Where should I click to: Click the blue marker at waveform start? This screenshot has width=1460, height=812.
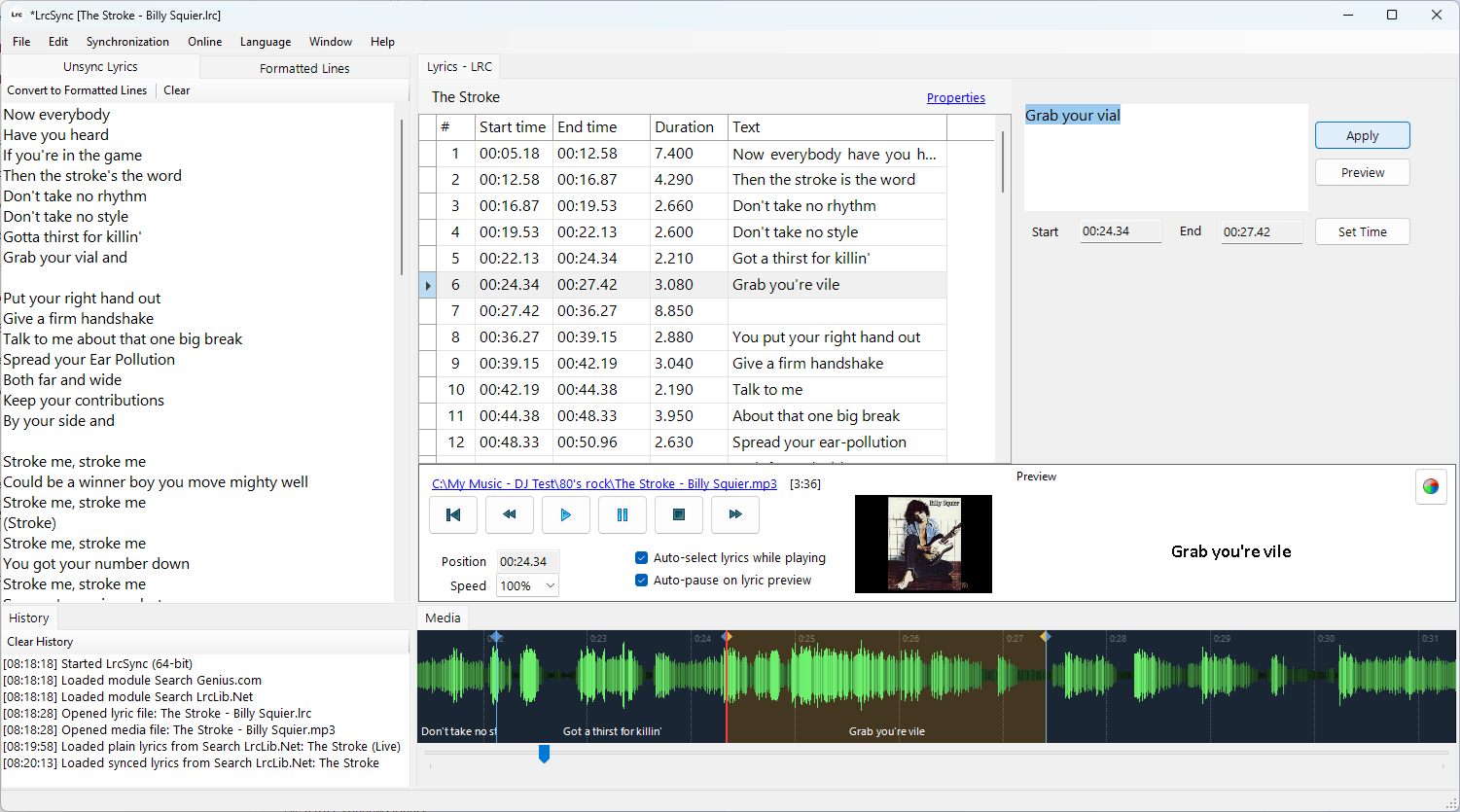496,637
